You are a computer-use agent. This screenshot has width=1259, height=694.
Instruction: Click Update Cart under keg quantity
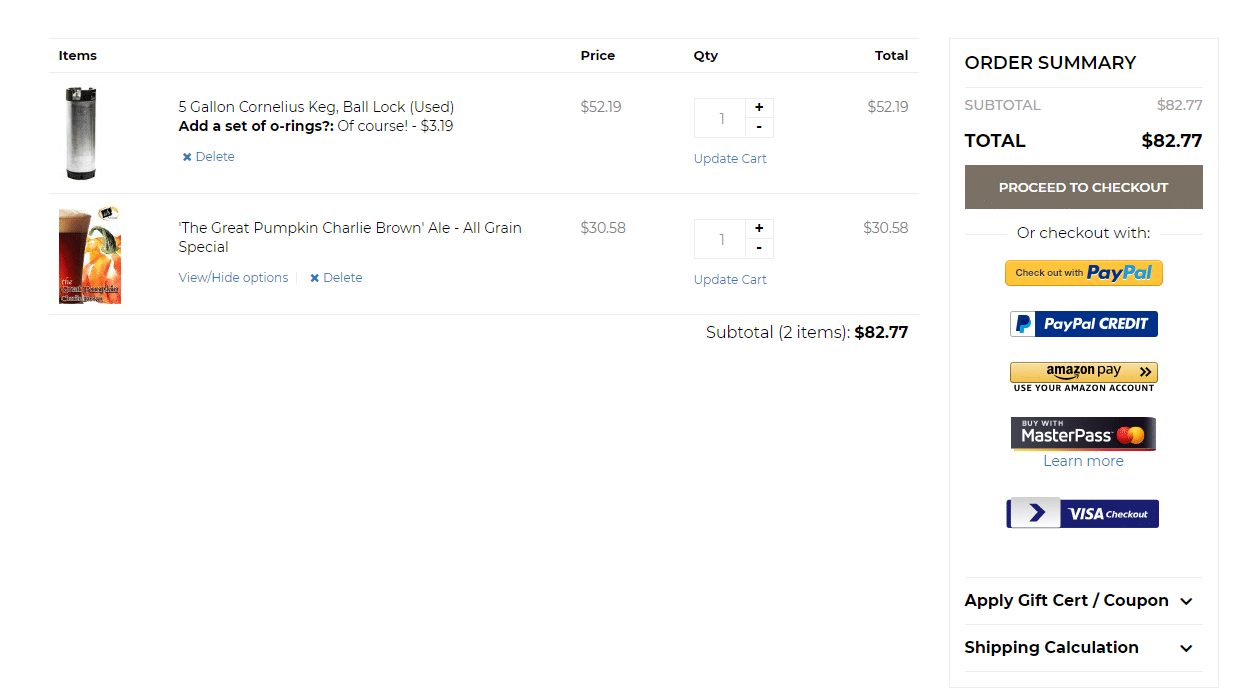730,159
